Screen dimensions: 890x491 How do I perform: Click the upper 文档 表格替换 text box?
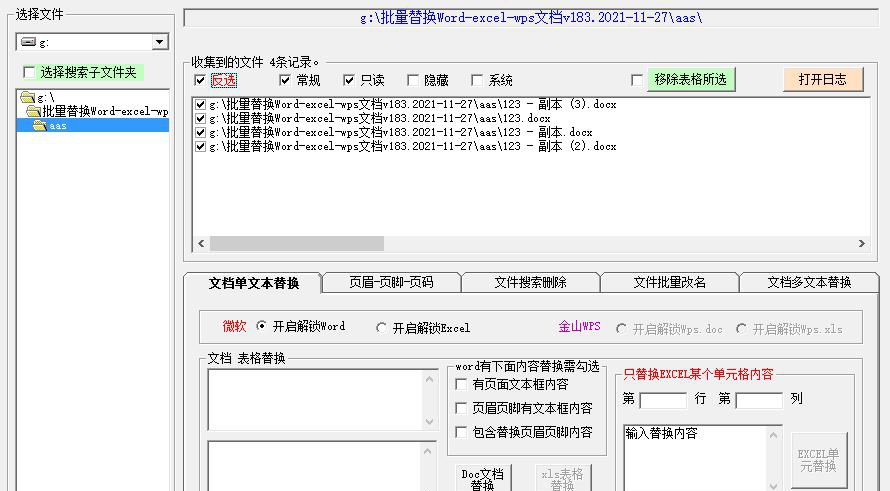click(315, 400)
